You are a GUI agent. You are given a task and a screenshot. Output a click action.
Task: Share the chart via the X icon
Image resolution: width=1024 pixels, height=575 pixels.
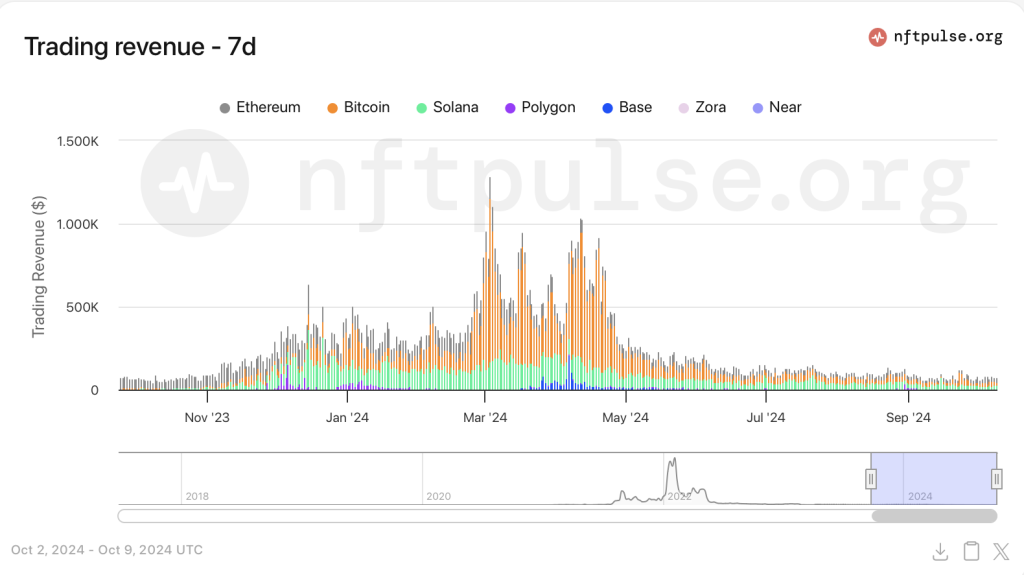(1001, 551)
